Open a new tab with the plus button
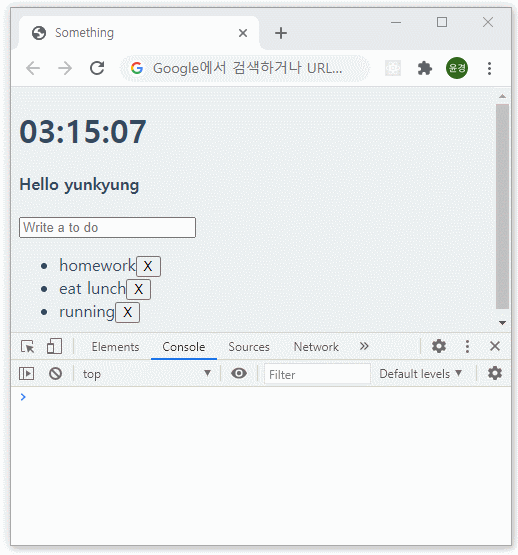Viewport: 518px width, 555px height. [281, 33]
